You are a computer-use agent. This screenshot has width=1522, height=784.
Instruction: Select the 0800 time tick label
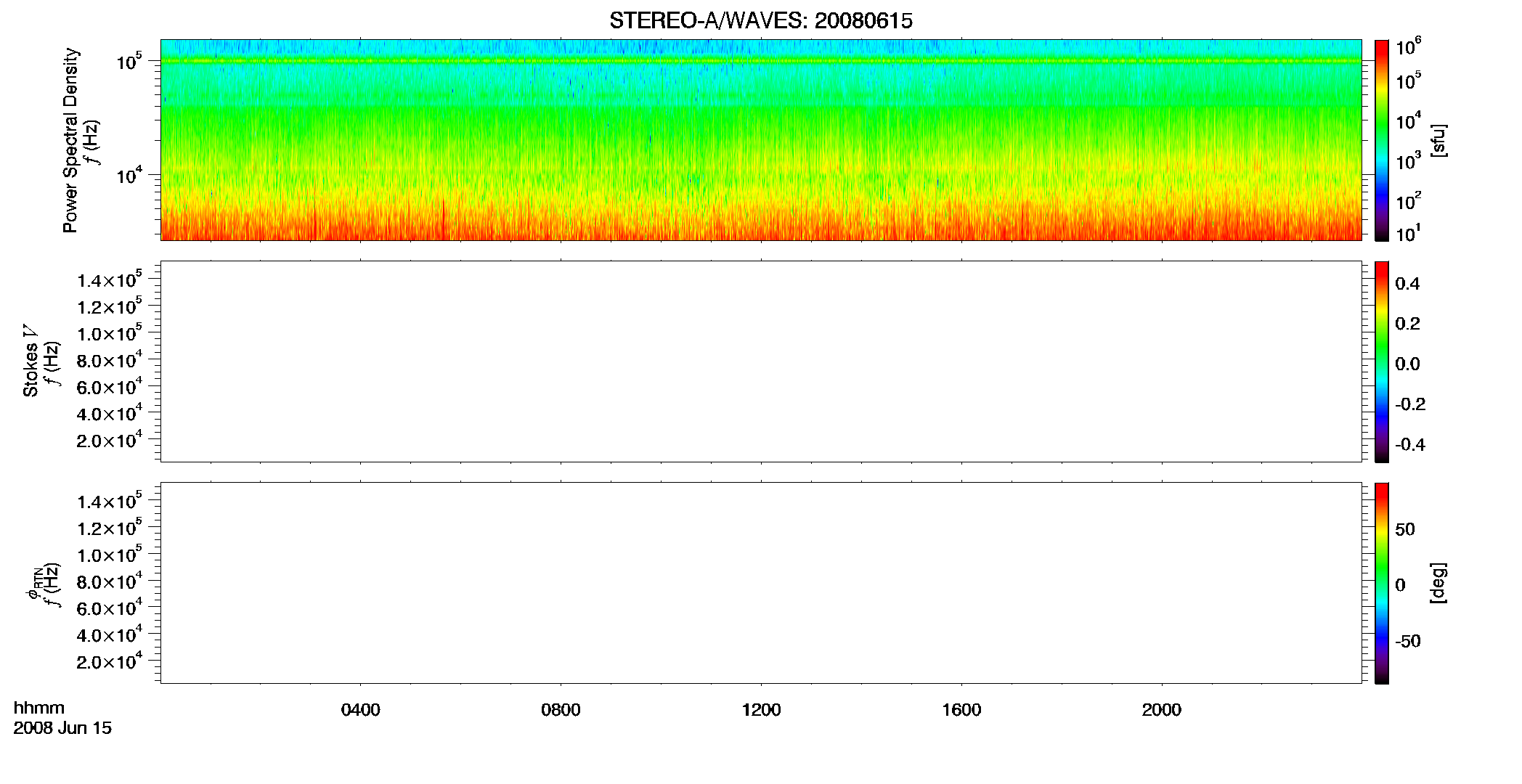(x=561, y=710)
